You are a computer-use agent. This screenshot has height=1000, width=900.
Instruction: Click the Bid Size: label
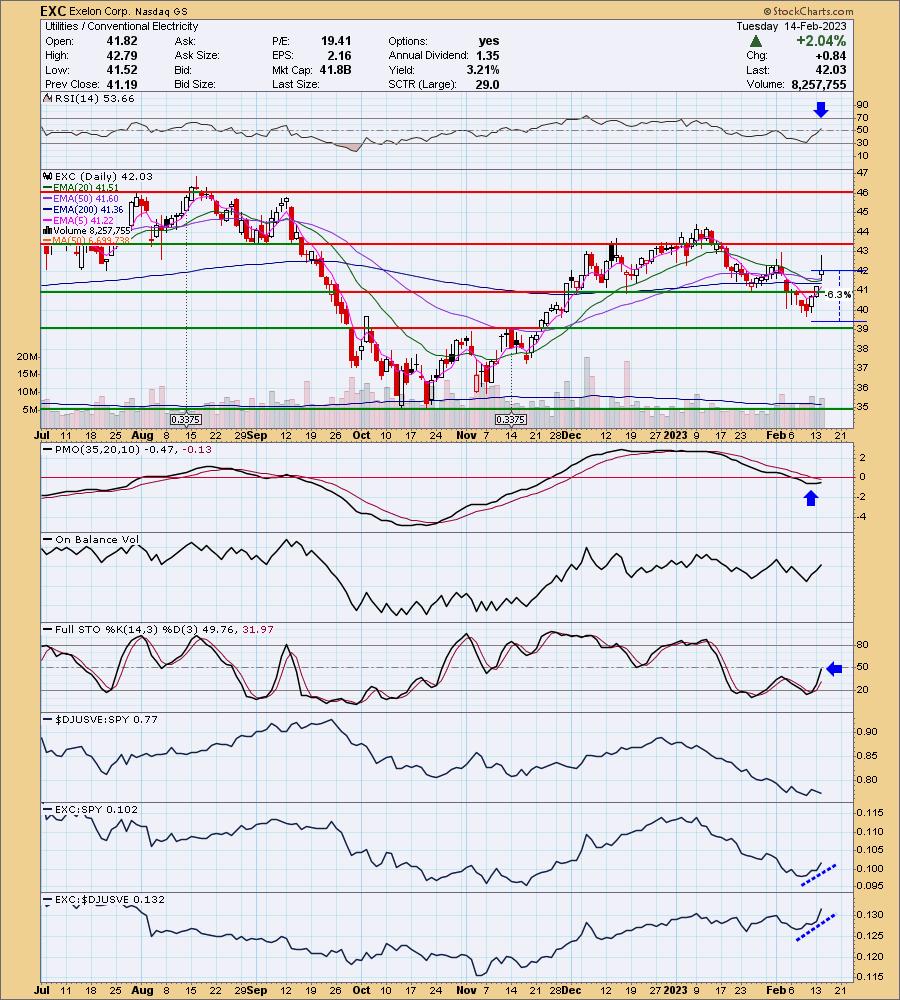click(x=195, y=84)
